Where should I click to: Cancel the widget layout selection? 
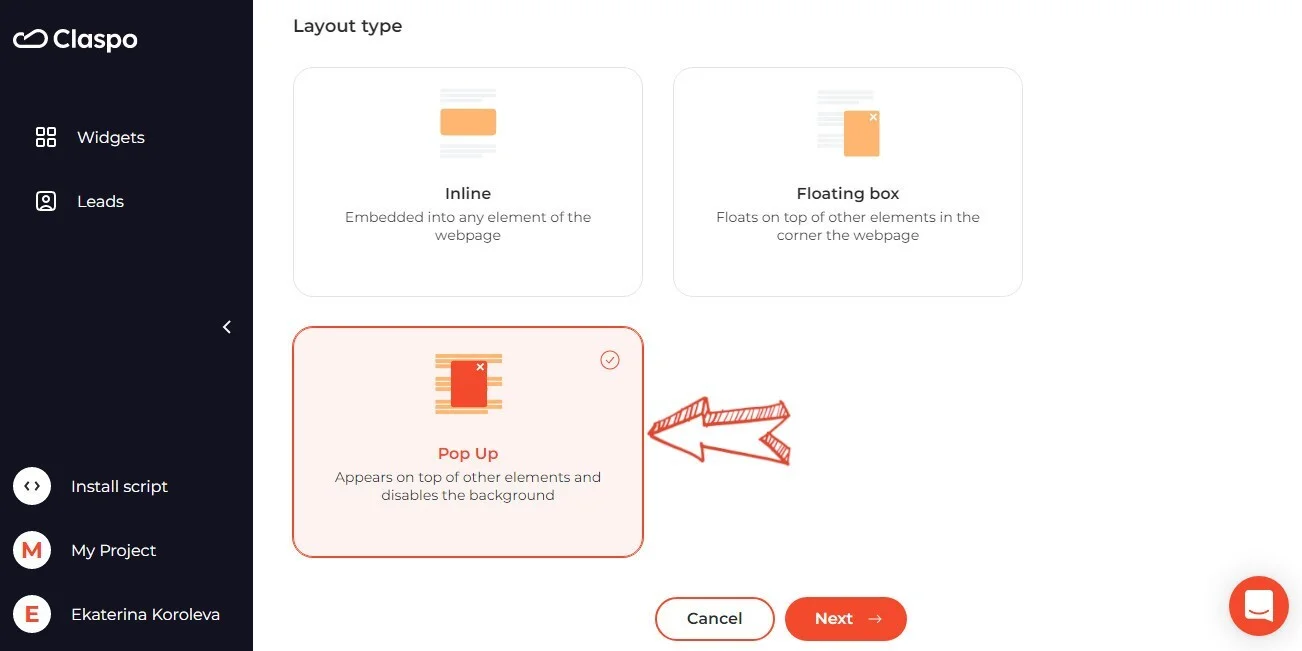click(714, 618)
